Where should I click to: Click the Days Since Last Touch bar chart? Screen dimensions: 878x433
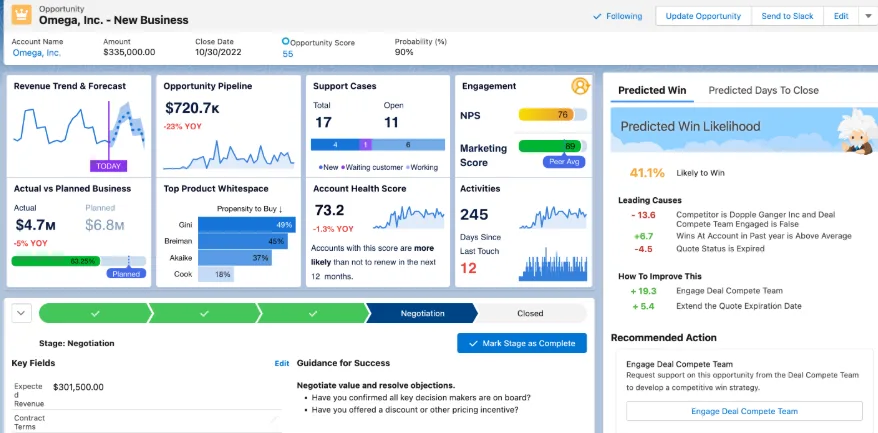tap(553, 263)
